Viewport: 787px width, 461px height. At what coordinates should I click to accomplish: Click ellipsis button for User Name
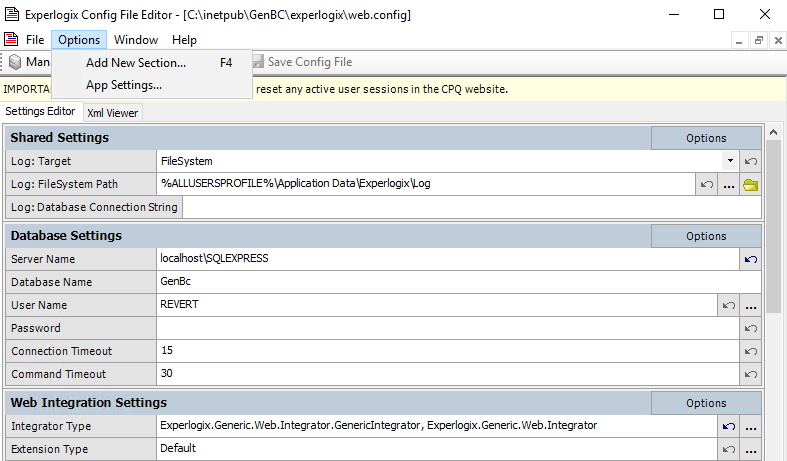coord(750,305)
